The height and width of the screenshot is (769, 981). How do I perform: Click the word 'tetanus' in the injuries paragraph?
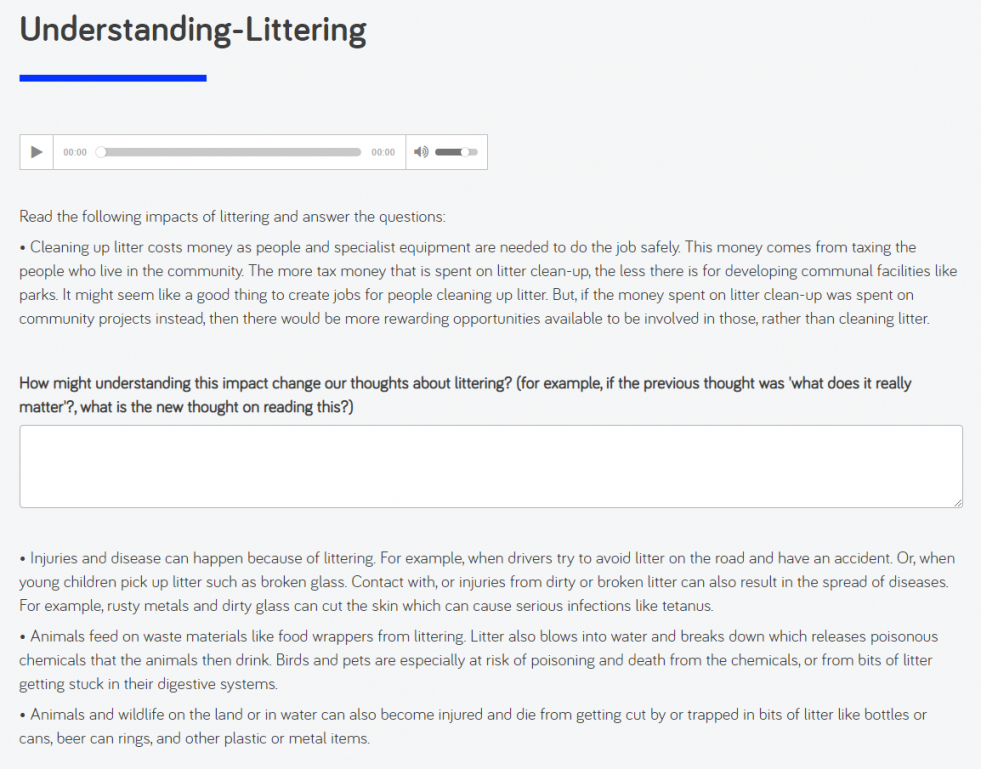point(688,606)
